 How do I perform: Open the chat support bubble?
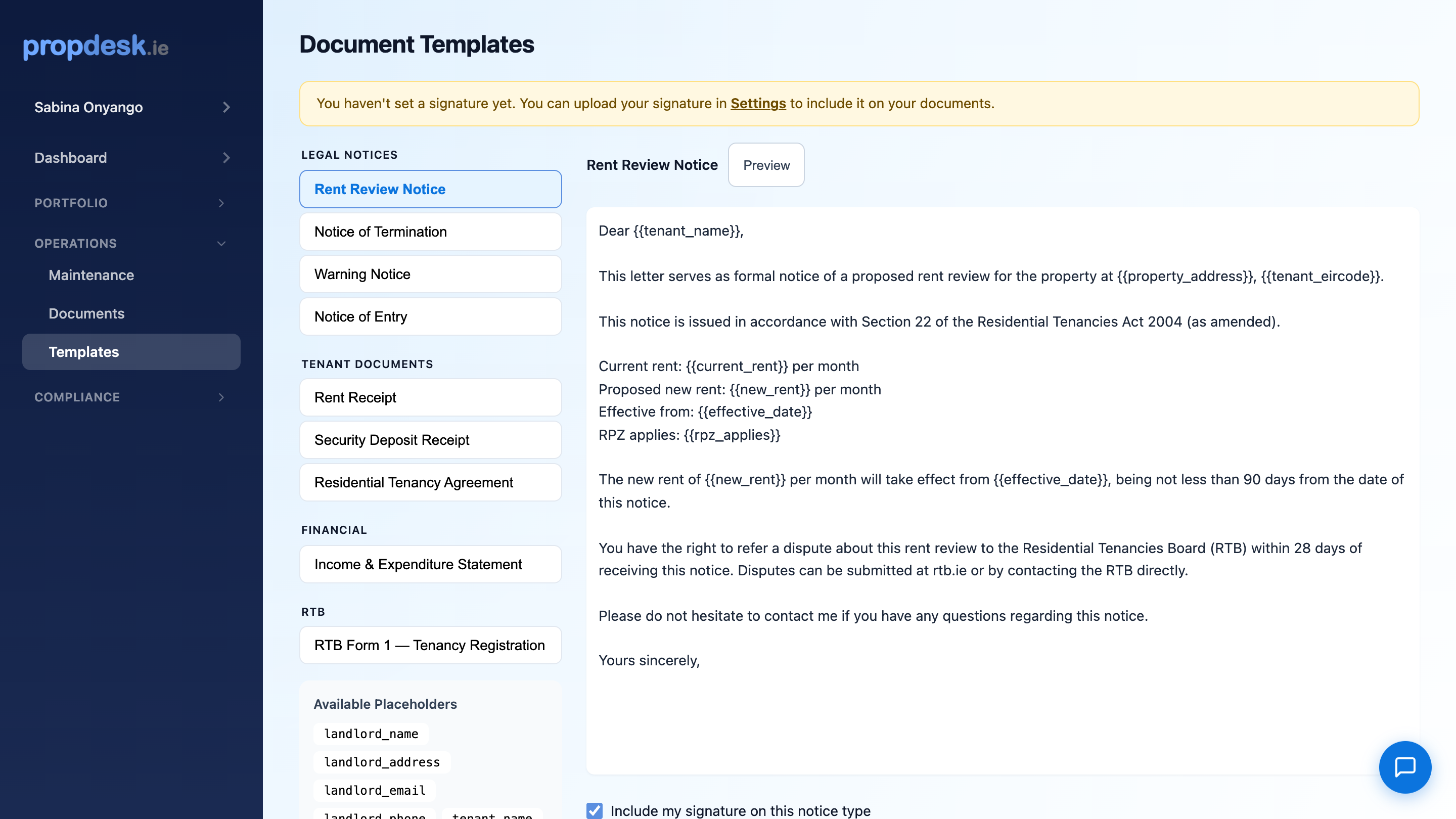[1404, 767]
